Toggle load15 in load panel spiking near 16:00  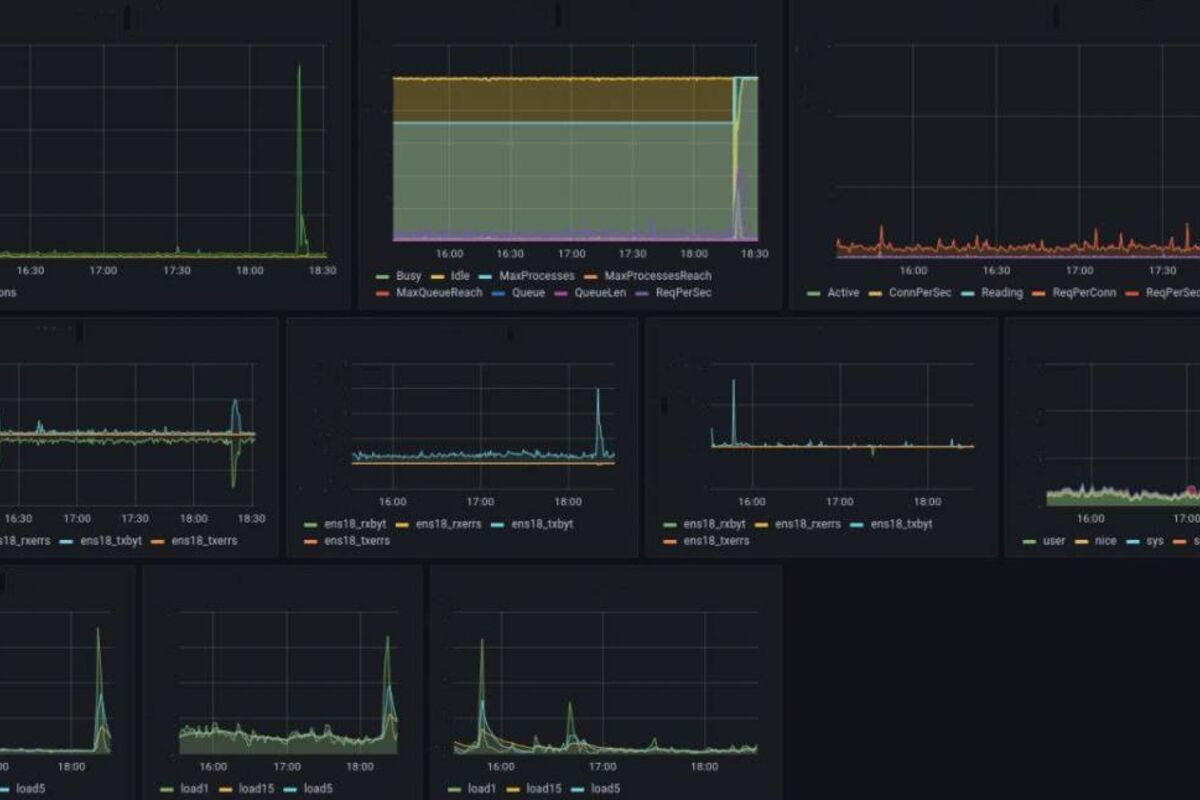click(546, 789)
